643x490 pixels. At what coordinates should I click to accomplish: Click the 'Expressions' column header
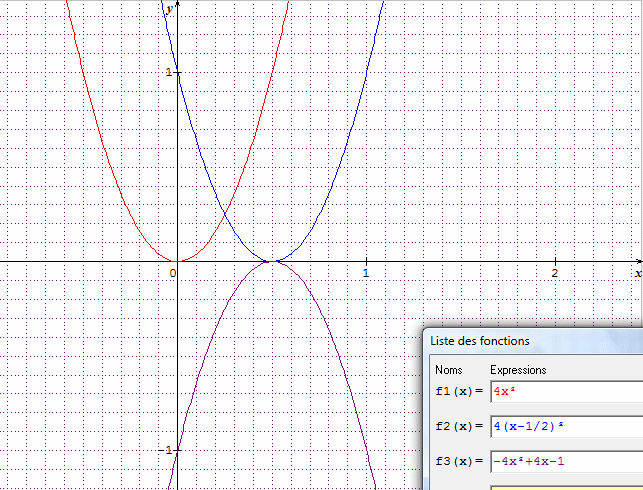tap(518, 370)
